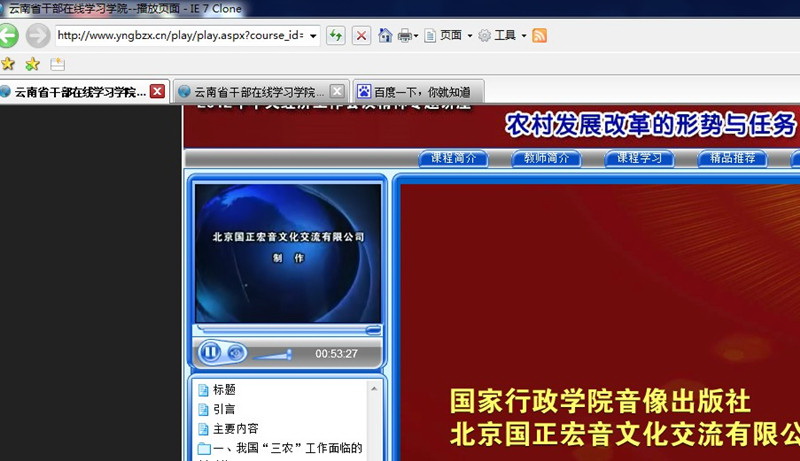Viewport: 800px width, 461px height.
Task: Adjust the player volume slider
Action: click(x=273, y=354)
